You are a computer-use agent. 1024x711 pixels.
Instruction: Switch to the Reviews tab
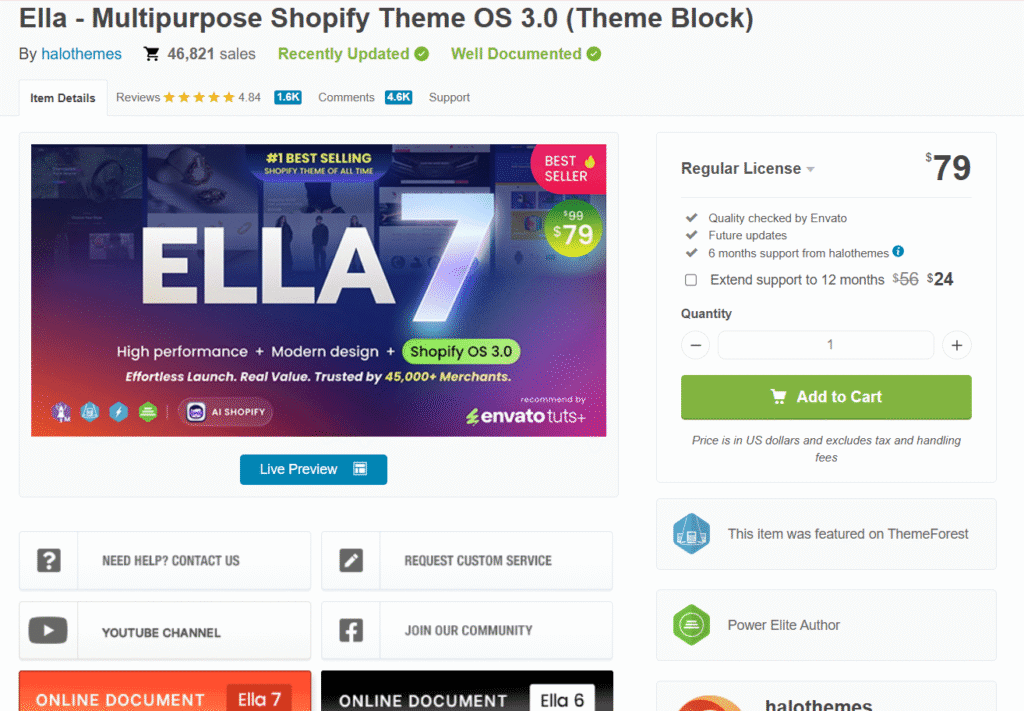(139, 97)
